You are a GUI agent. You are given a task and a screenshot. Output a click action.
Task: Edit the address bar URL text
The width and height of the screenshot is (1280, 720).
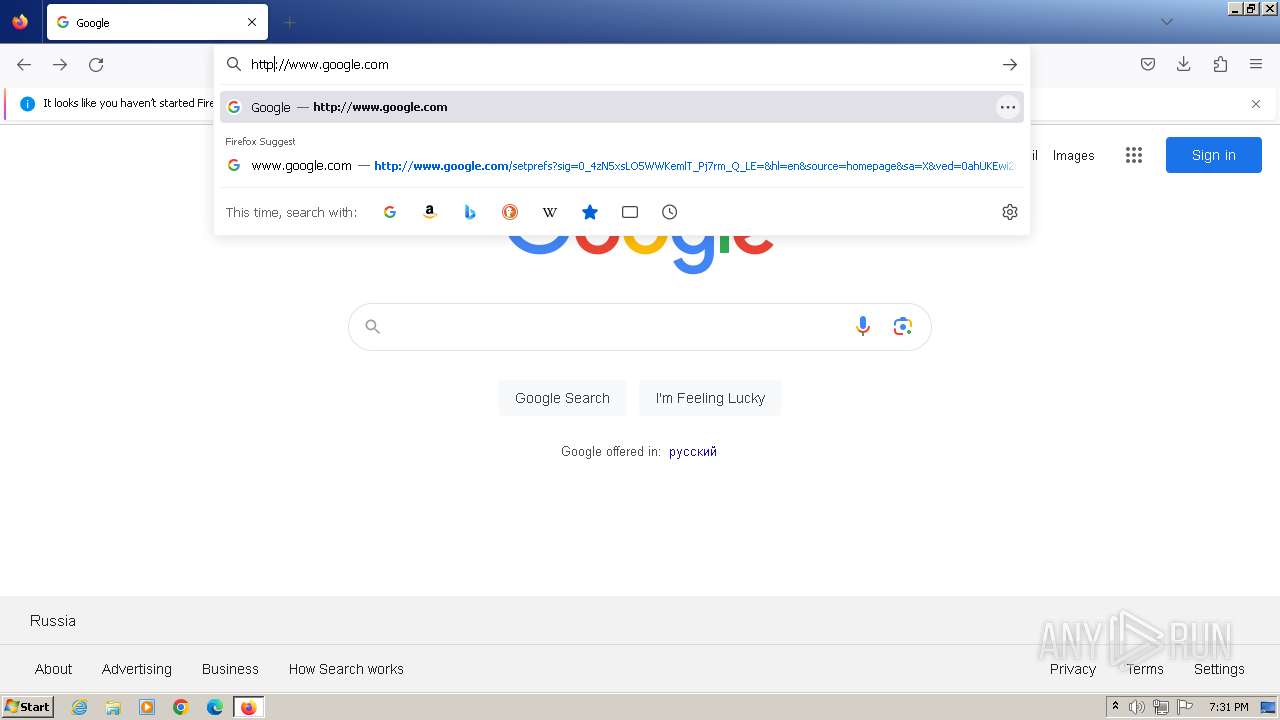tap(620, 64)
